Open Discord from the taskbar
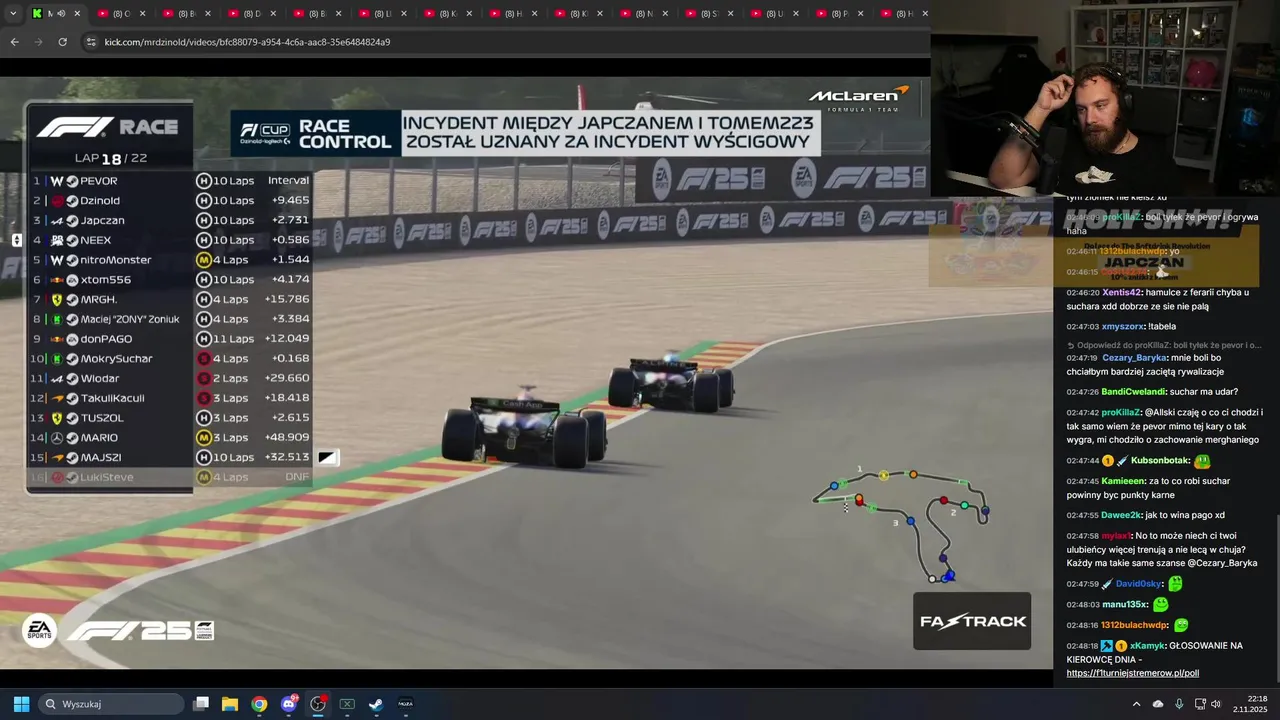Image resolution: width=1280 pixels, height=720 pixels. [289, 704]
